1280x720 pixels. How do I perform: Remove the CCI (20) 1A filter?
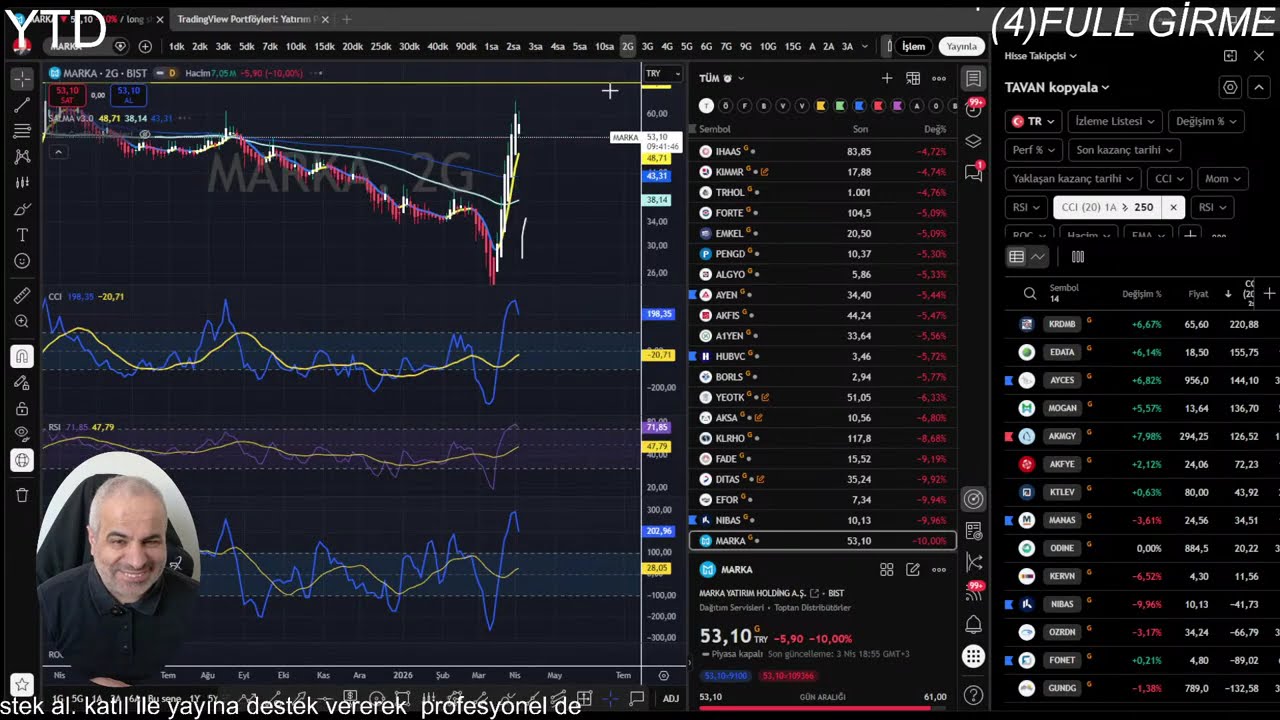click(1173, 208)
